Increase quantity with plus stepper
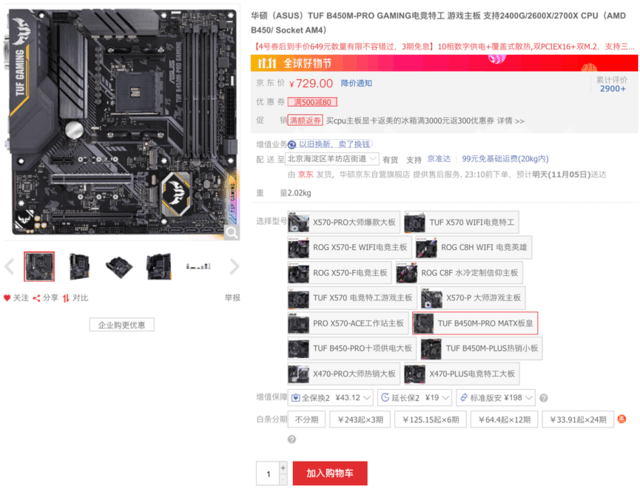The image size is (640, 489). coord(283,467)
